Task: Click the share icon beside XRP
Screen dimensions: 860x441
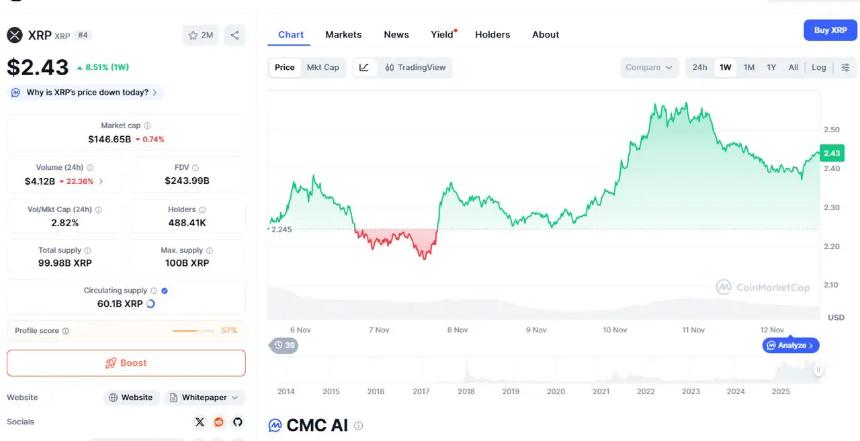Action: [235, 35]
